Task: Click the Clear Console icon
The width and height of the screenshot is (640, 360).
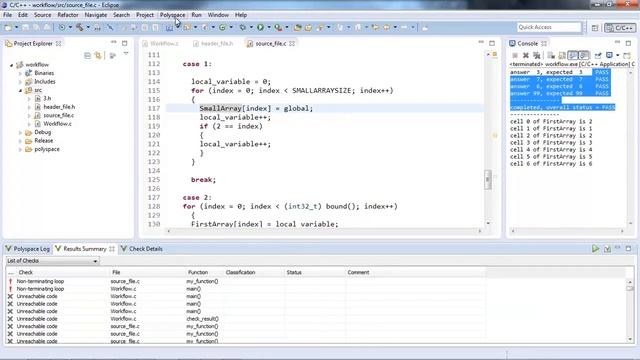Action: pyautogui.click(x=551, y=56)
